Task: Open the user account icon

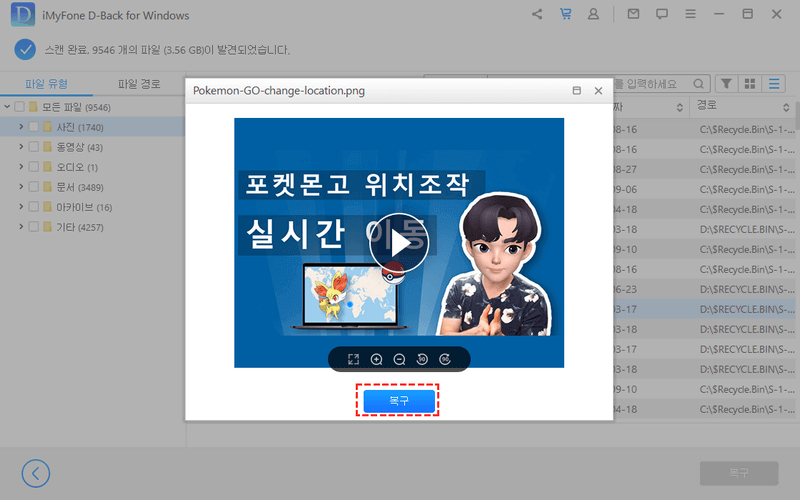Action: point(593,14)
